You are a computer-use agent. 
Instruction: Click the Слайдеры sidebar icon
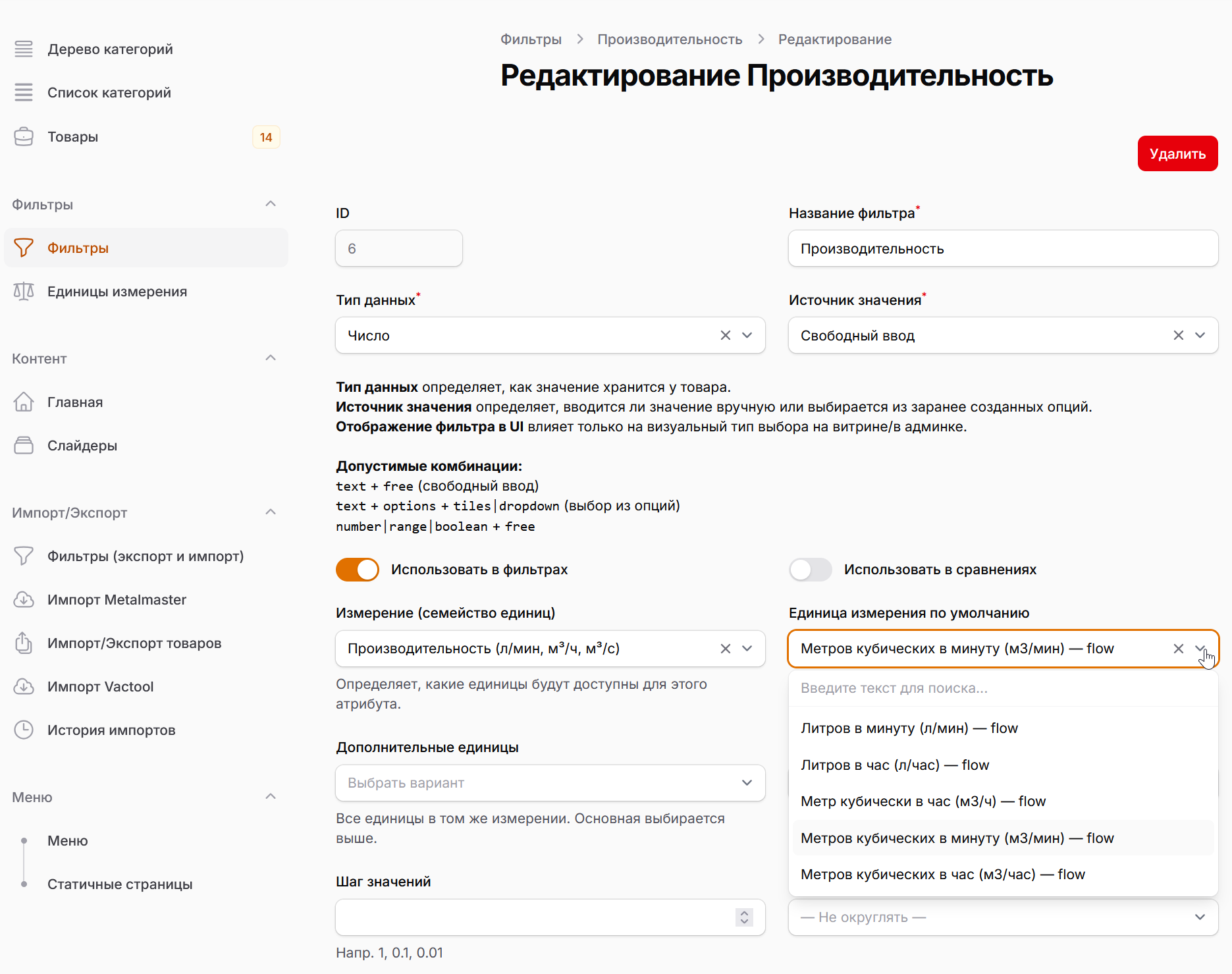tap(24, 445)
